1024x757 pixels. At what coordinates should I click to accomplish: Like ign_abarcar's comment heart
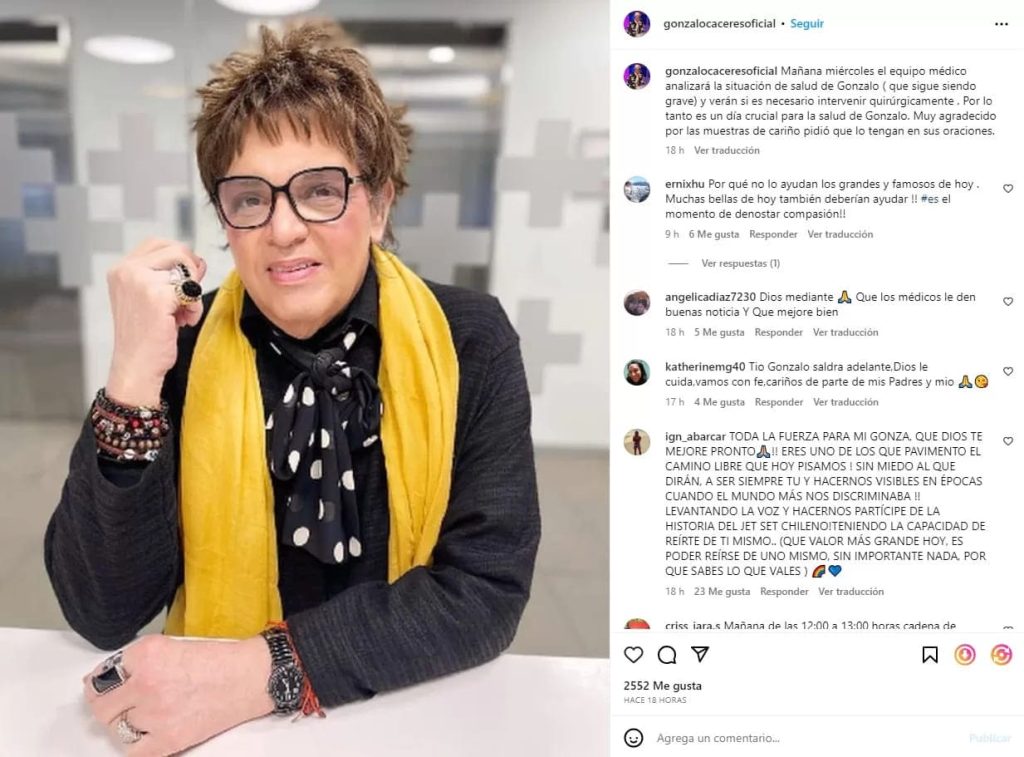(x=1008, y=442)
